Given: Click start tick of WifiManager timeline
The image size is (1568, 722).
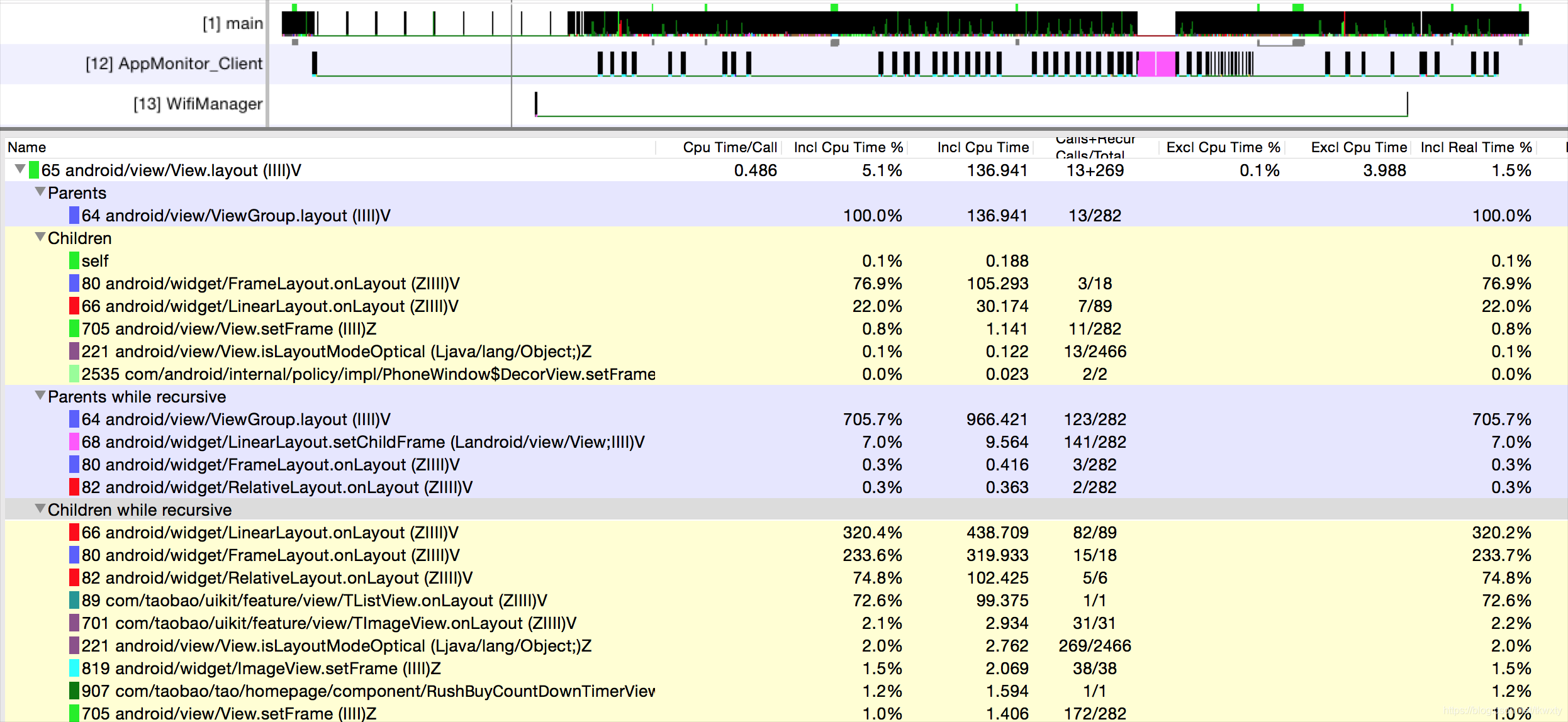Looking at the screenshot, I should click(536, 104).
